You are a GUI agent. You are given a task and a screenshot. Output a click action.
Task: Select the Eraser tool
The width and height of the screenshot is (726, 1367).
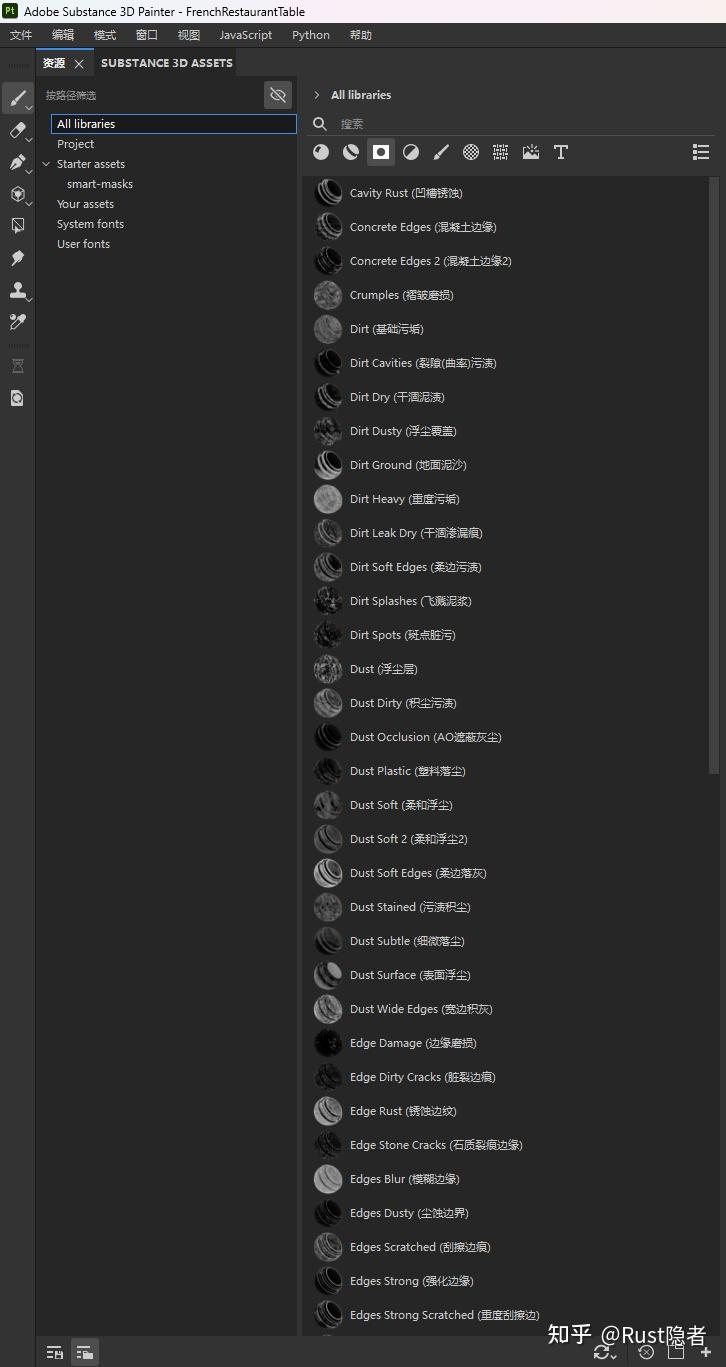tap(17, 130)
